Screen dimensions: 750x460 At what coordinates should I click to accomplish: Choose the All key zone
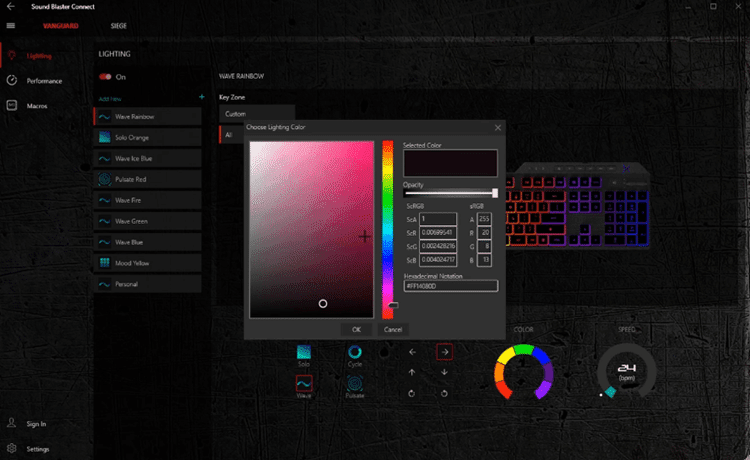pyautogui.click(x=232, y=135)
